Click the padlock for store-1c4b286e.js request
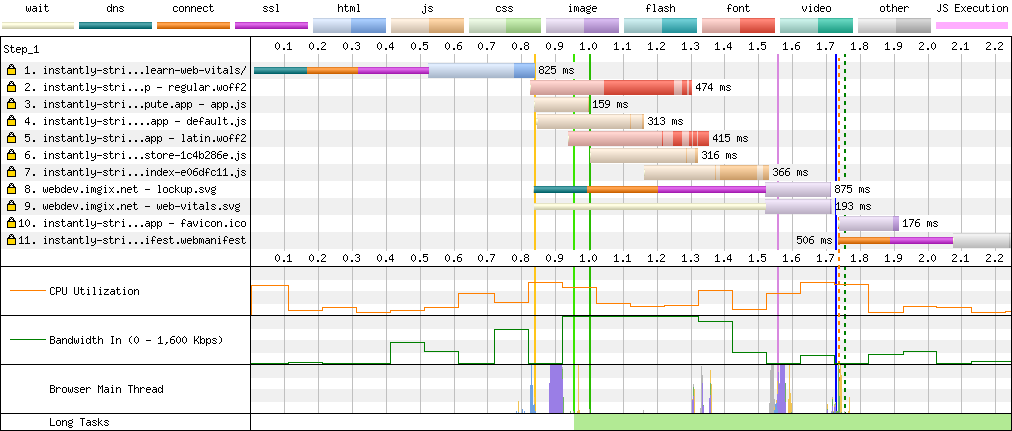 point(11,155)
